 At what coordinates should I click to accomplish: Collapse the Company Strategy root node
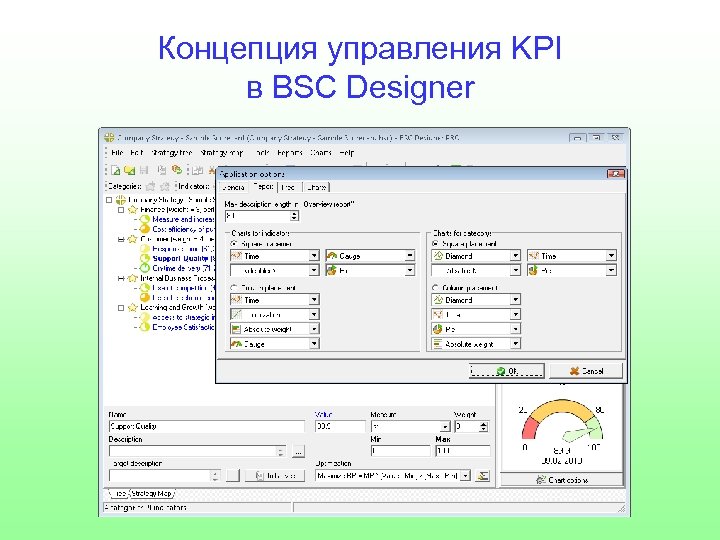pos(109,200)
